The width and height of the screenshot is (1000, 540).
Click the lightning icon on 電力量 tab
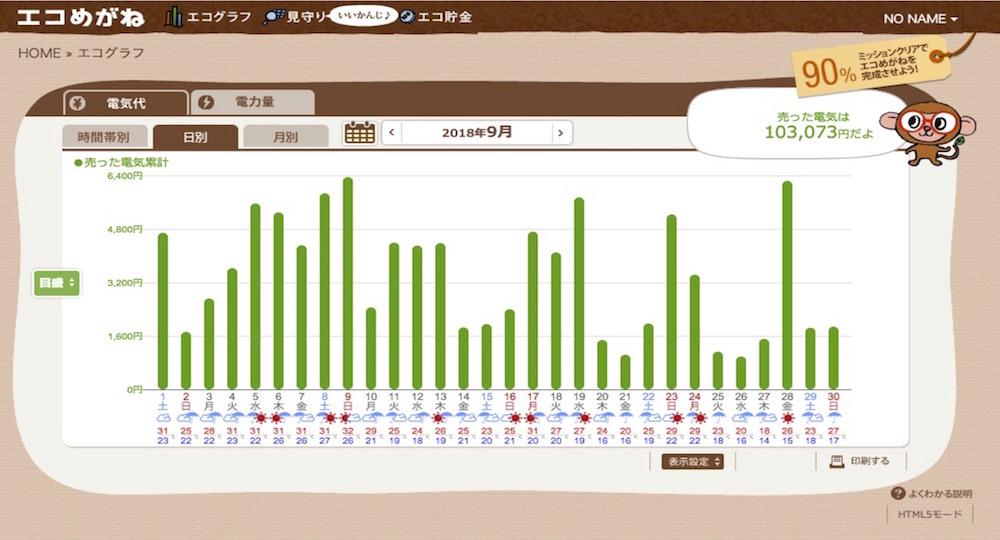click(x=205, y=102)
